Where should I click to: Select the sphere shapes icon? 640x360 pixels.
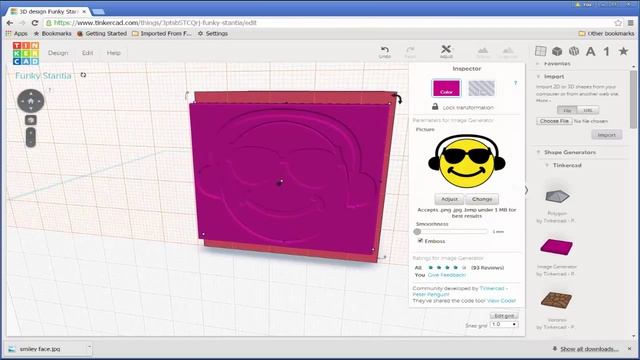pos(574,51)
